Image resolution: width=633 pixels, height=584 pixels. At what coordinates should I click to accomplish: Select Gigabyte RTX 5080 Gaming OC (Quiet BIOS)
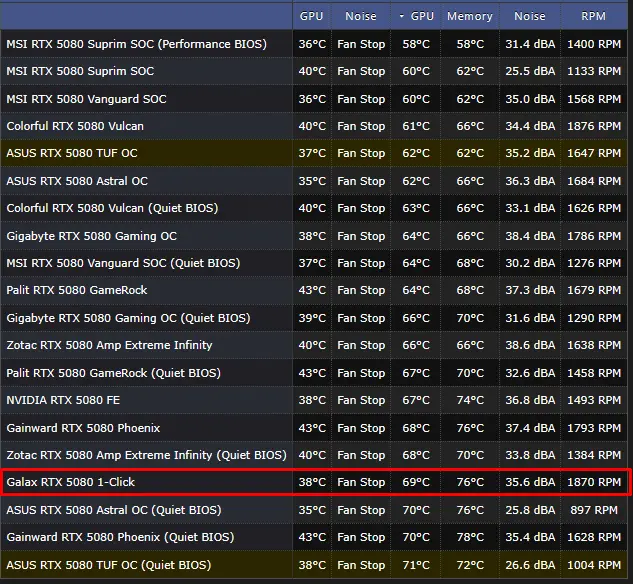128,318
